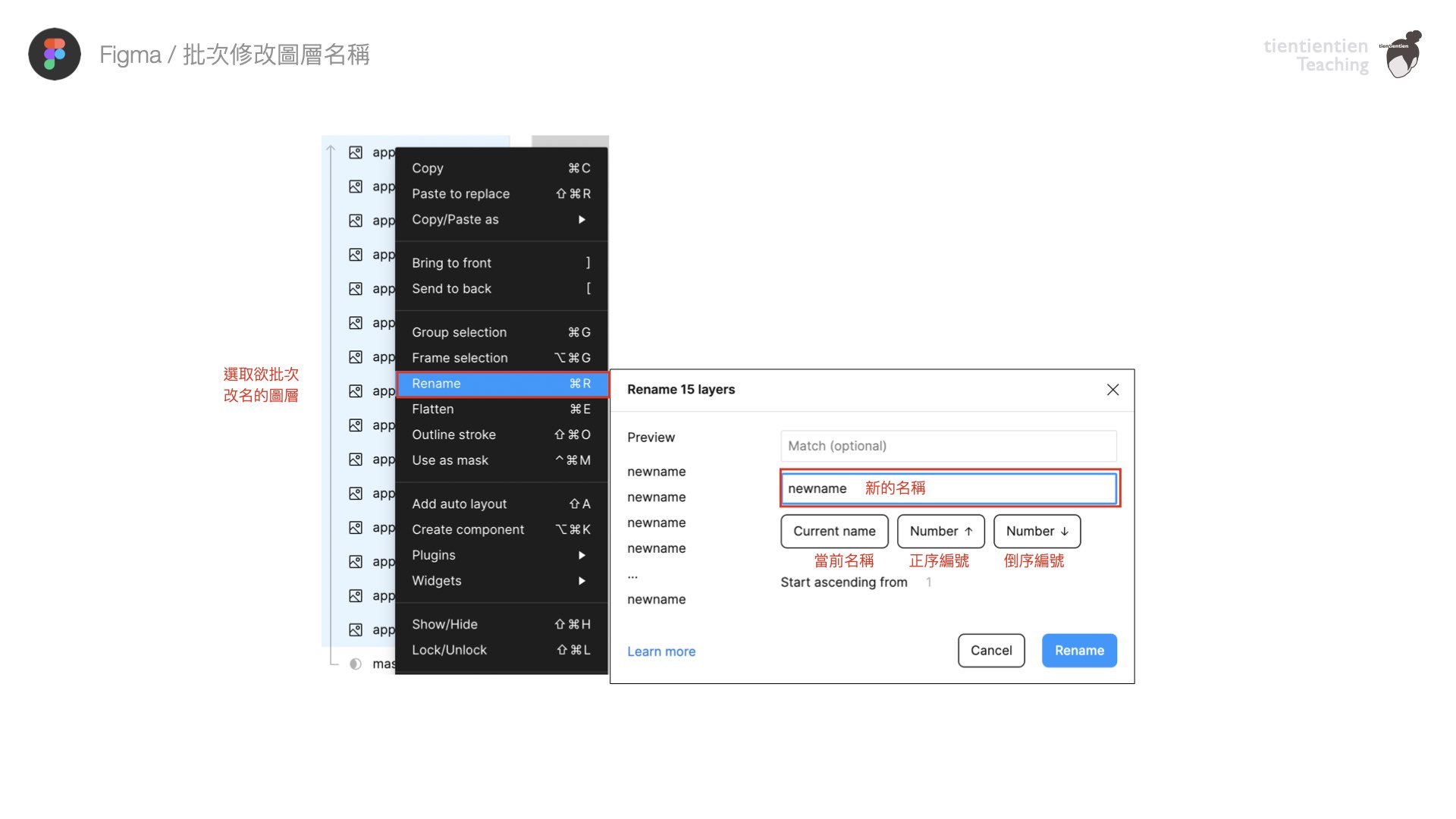
Task: Click the Match (optional) input field
Action: click(x=947, y=446)
